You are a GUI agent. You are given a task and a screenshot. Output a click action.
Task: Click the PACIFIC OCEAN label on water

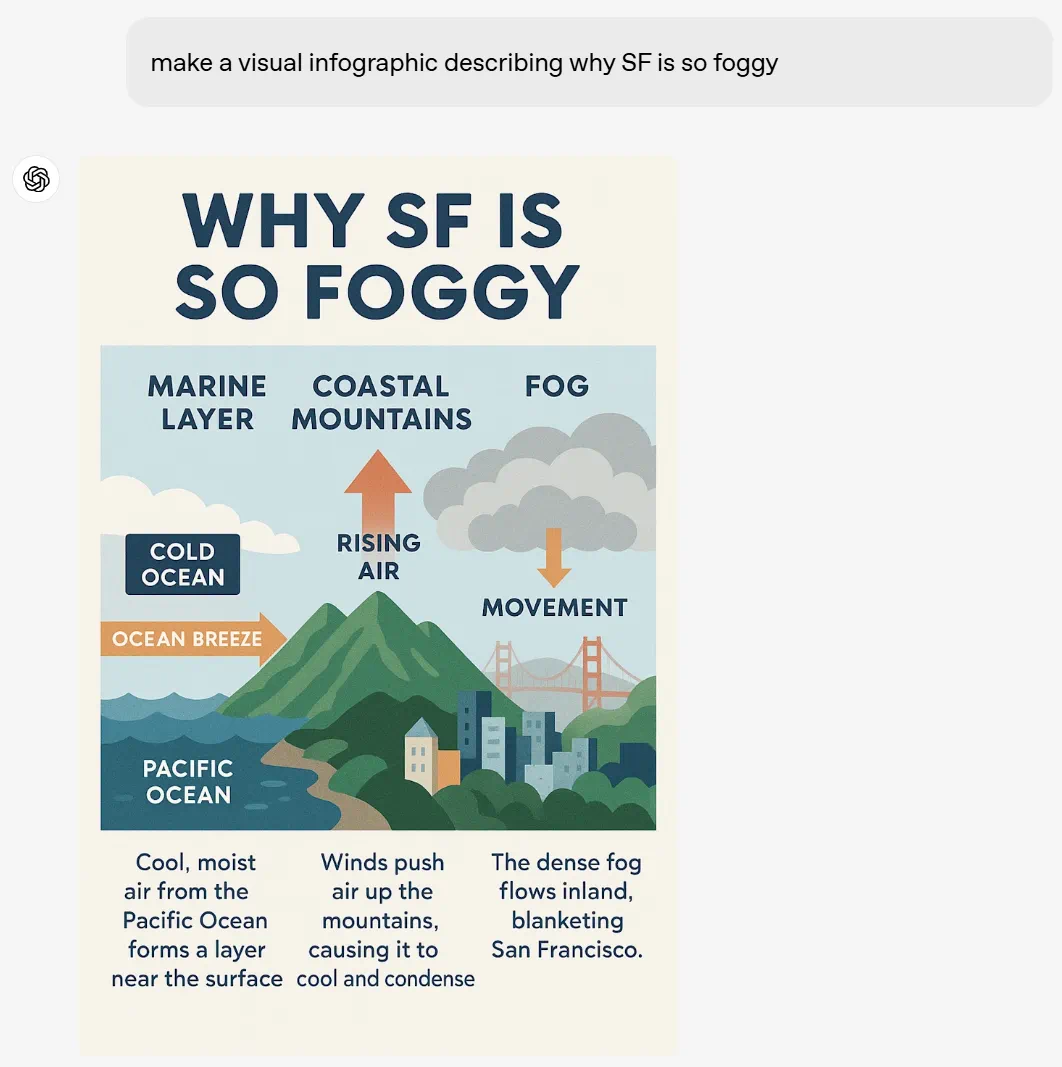click(187, 782)
